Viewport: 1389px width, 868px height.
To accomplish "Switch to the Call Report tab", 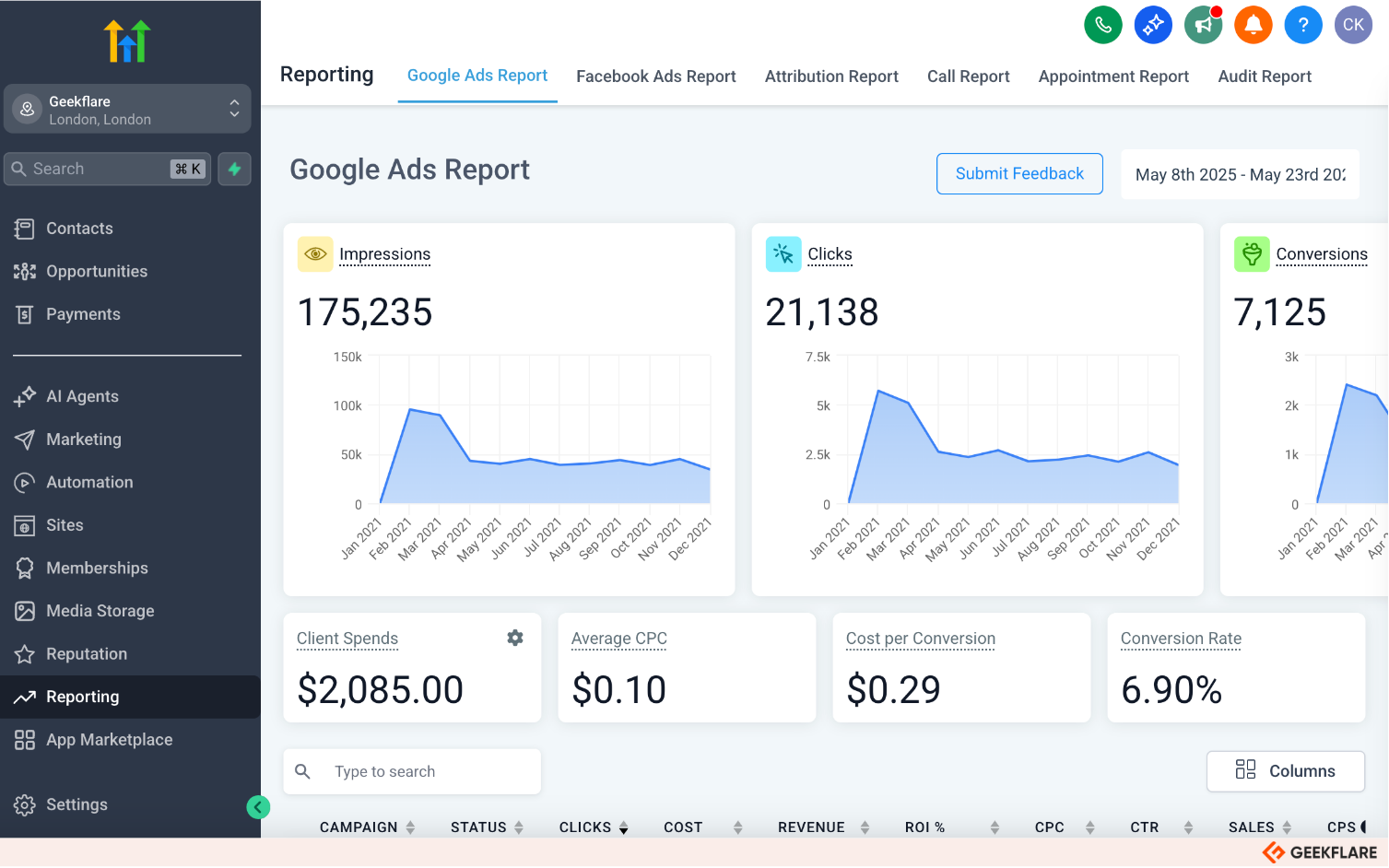I will tap(969, 76).
